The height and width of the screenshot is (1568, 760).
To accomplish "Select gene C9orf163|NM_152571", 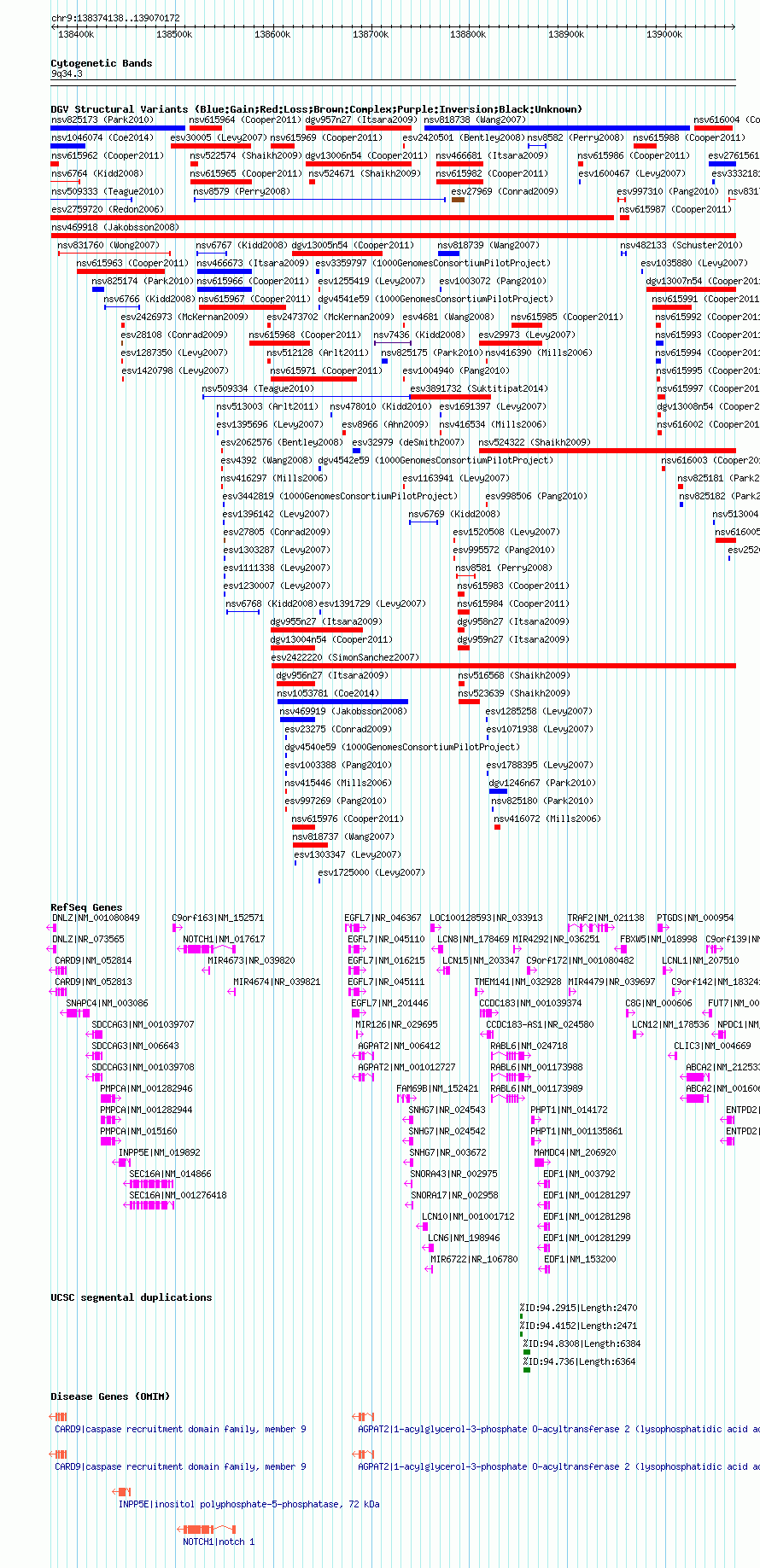I will (x=218, y=918).
